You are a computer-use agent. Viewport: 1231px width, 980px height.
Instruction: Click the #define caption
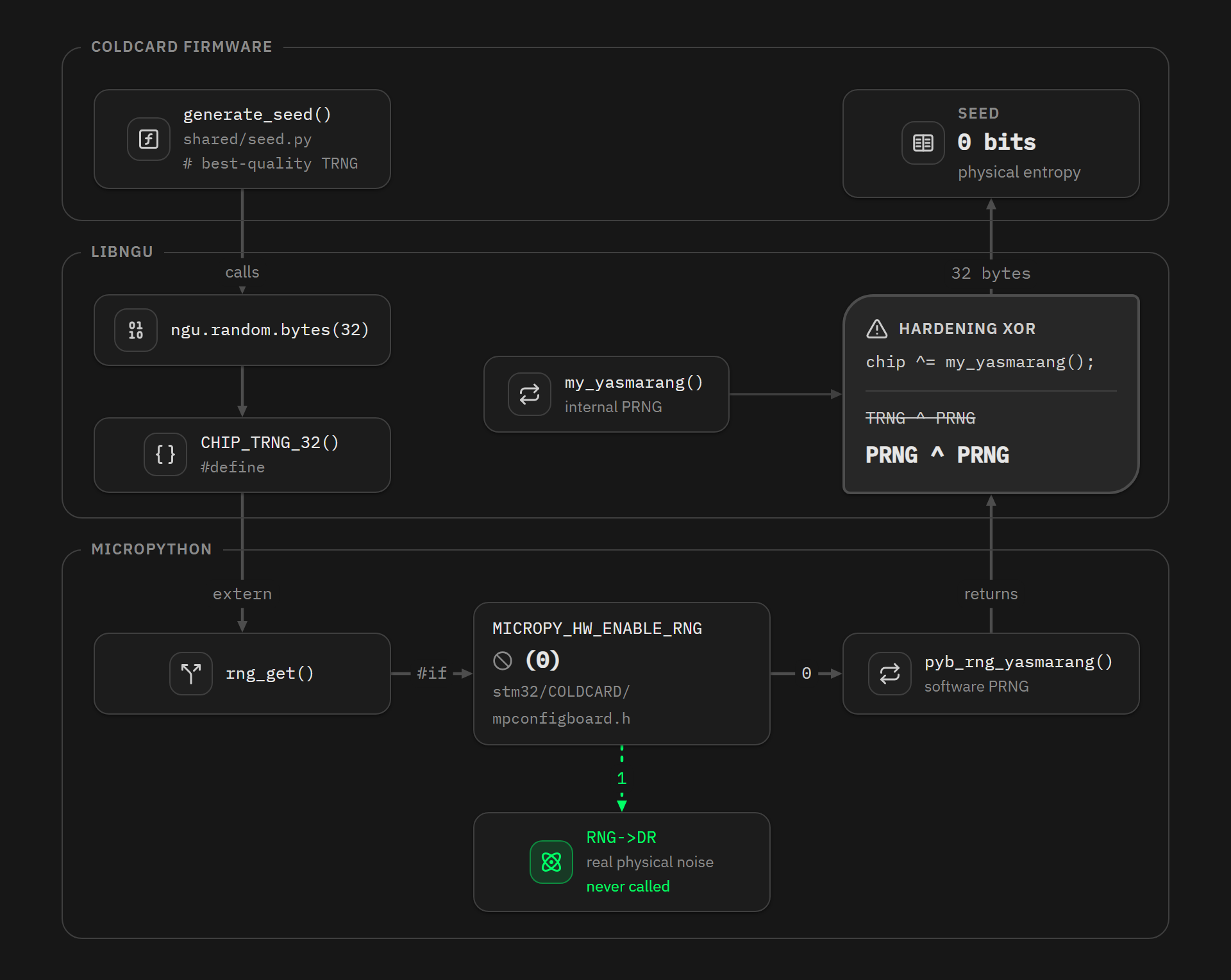pyautogui.click(x=233, y=467)
